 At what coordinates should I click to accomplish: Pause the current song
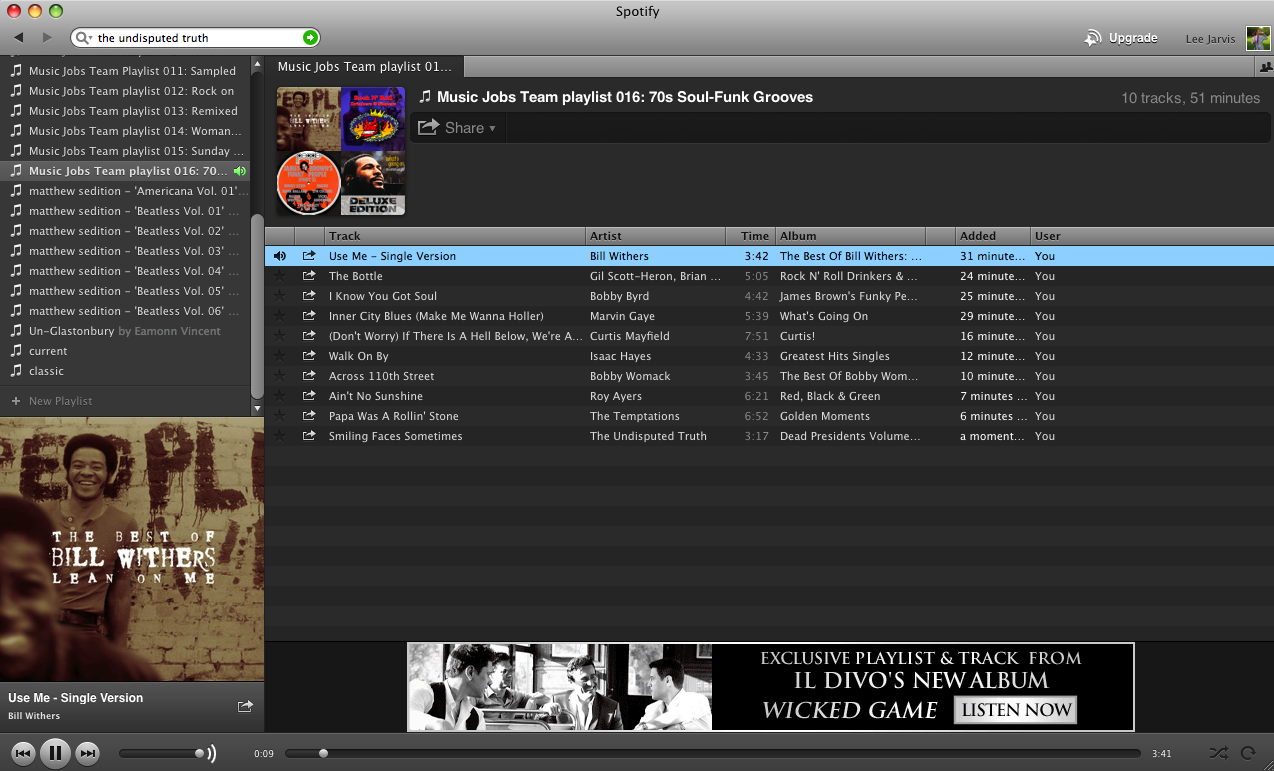[x=55, y=753]
